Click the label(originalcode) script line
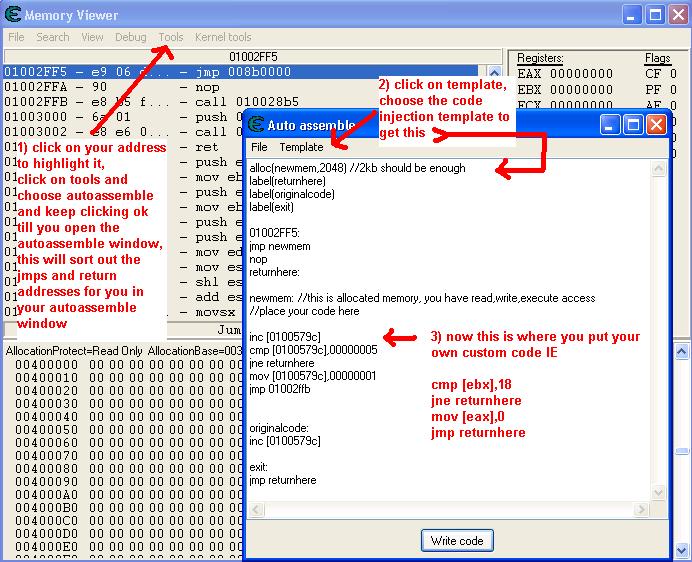The height and width of the screenshot is (562, 692). (x=292, y=194)
